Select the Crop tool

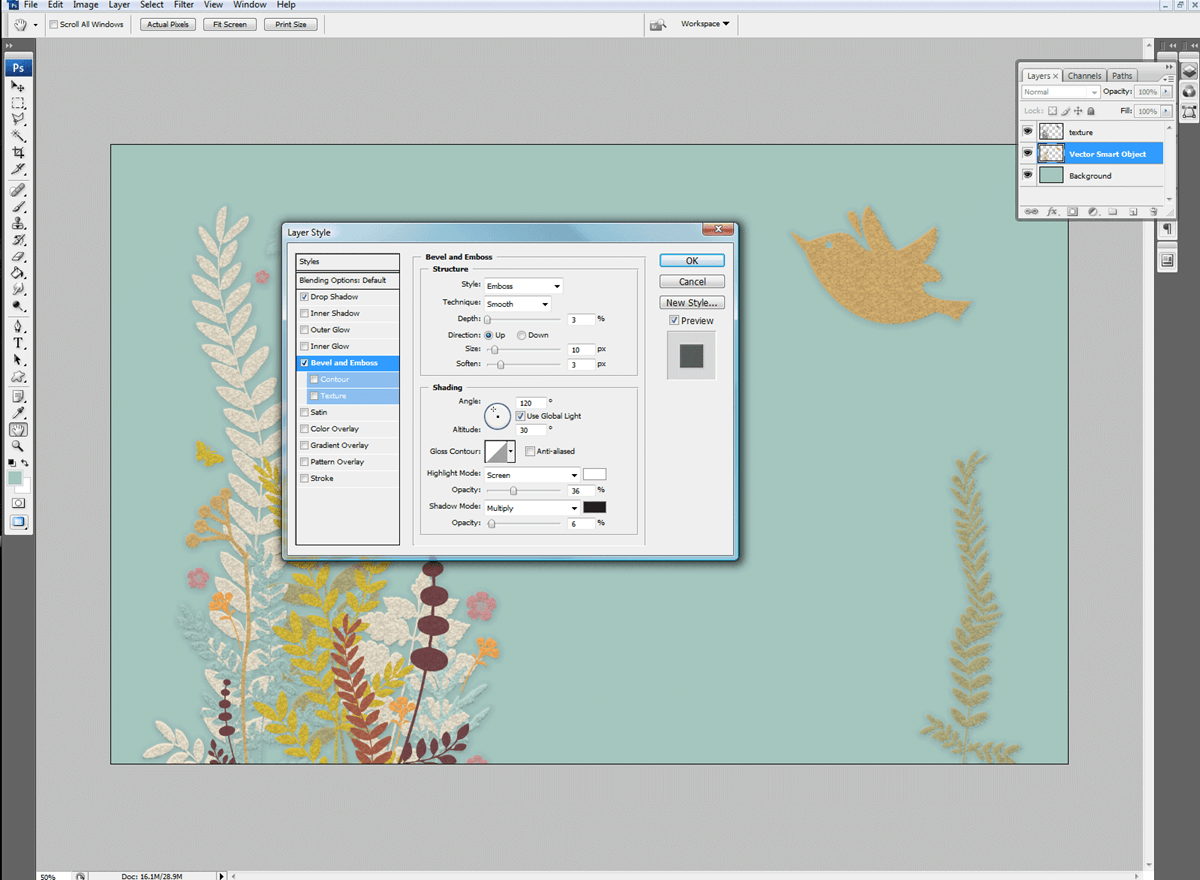[x=18, y=152]
